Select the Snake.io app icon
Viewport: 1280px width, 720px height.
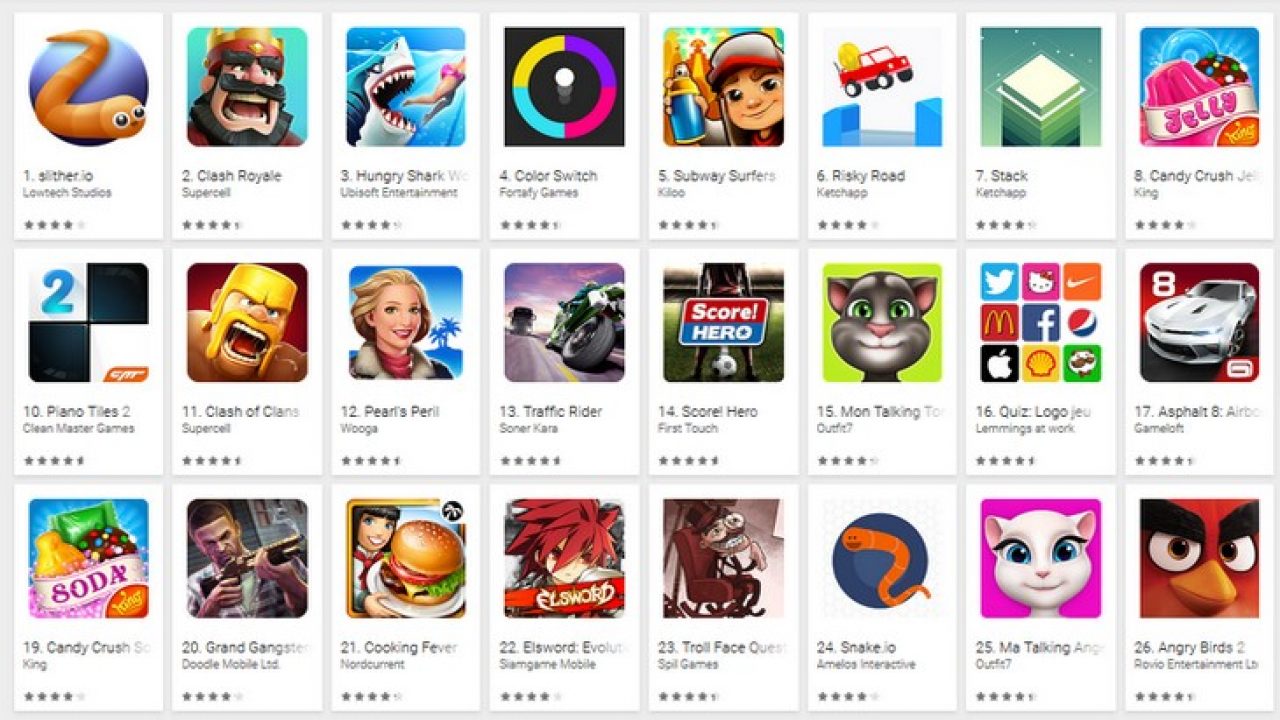[882, 559]
